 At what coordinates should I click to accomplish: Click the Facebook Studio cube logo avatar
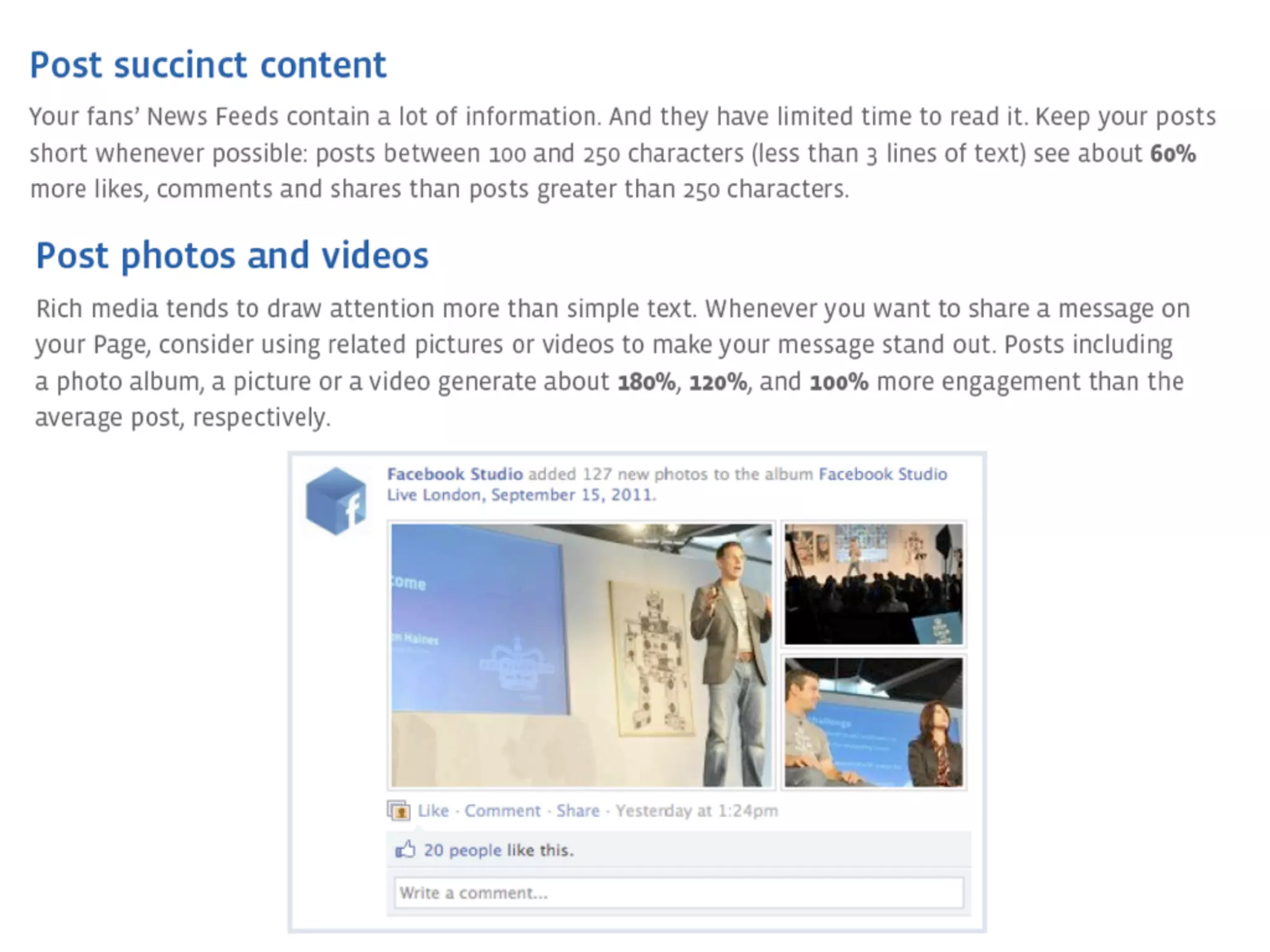(335, 501)
